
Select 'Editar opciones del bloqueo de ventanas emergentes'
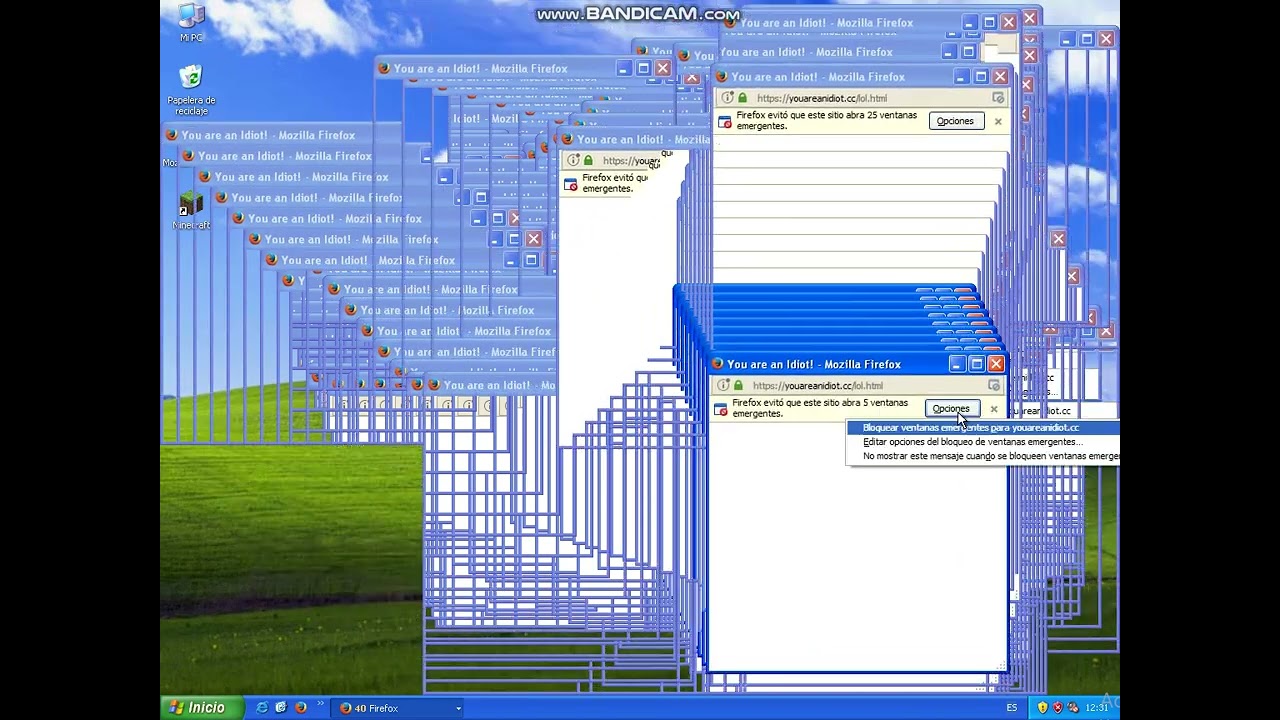[x=984, y=442]
